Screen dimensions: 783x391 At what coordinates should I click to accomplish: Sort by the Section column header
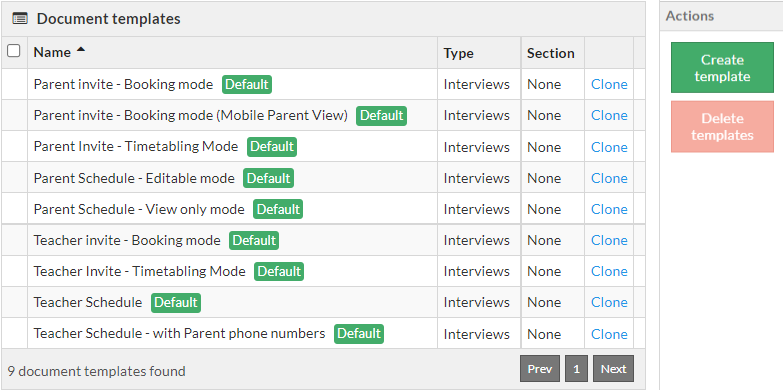(551, 53)
